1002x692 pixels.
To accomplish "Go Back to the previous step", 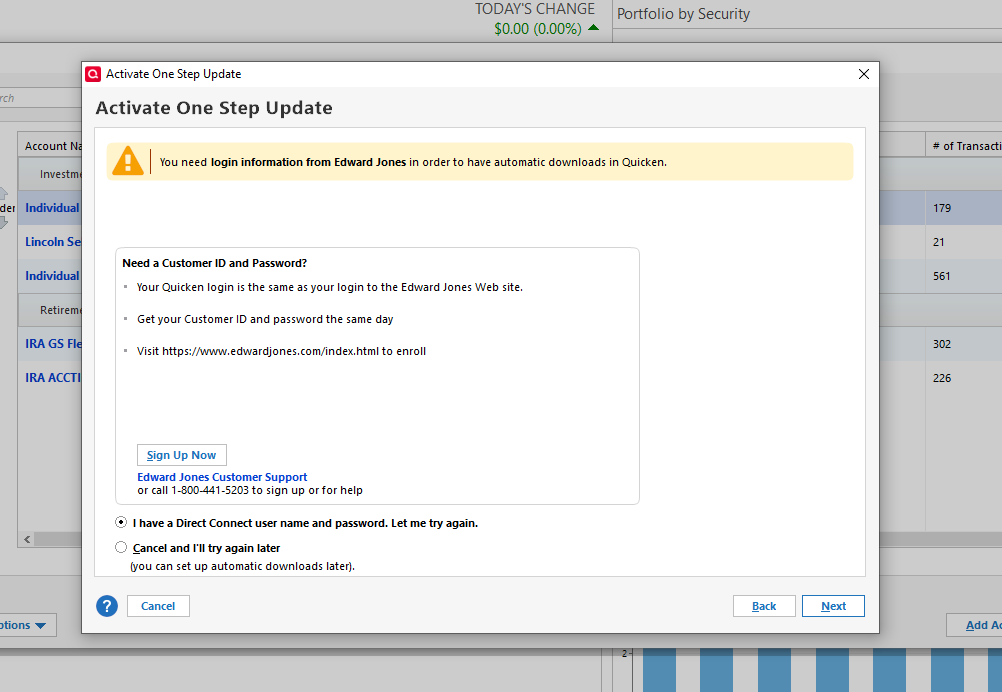I will 764,606.
